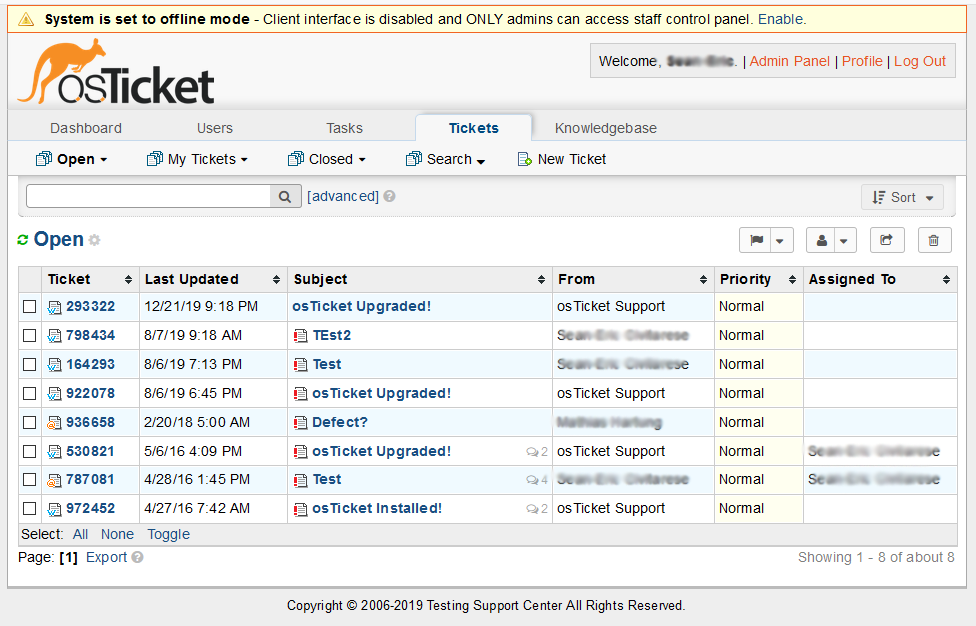976x626 pixels.
Task: Click the ticket source icon for 293322
Action: coord(55,307)
